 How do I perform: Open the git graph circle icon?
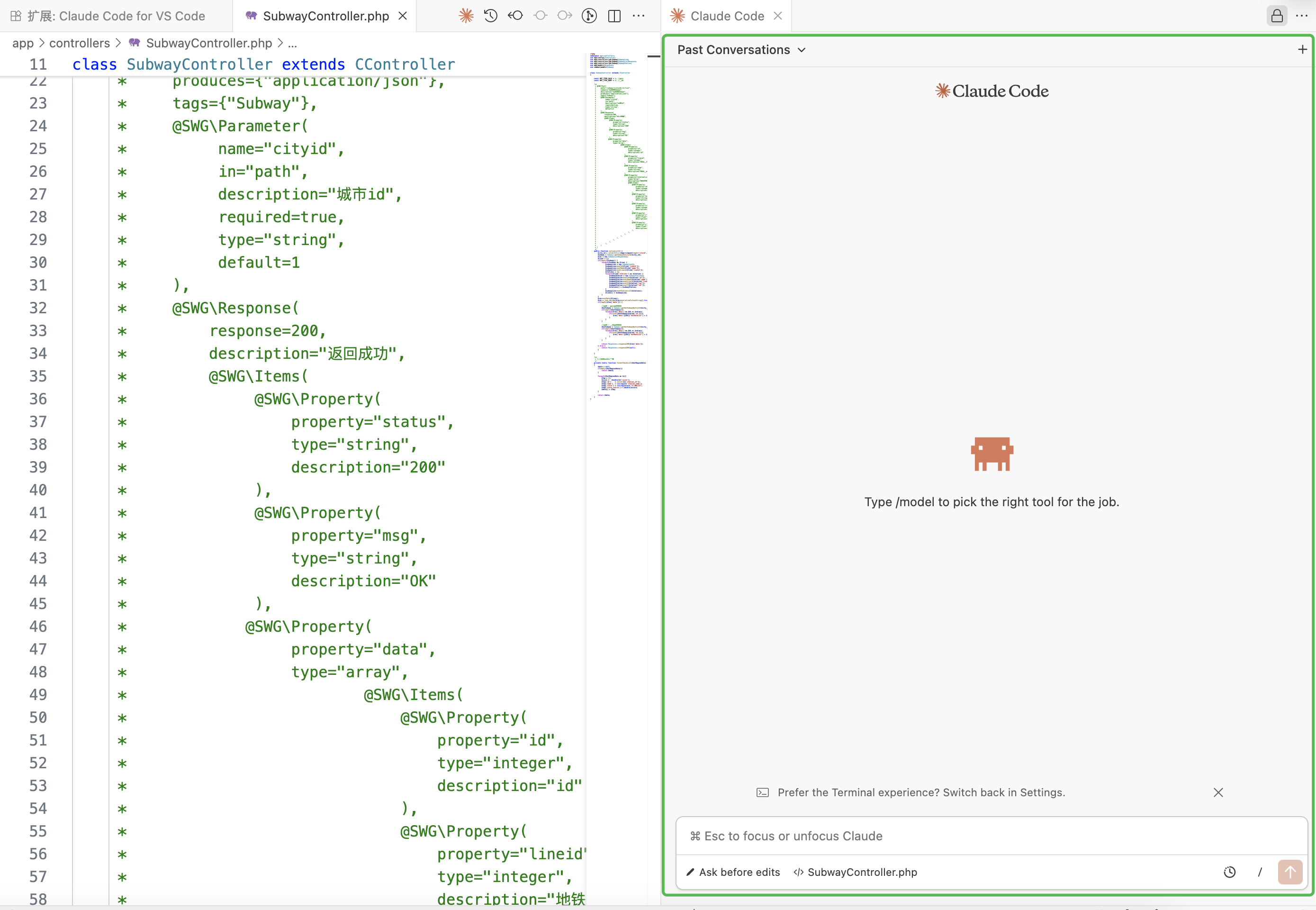(589, 16)
